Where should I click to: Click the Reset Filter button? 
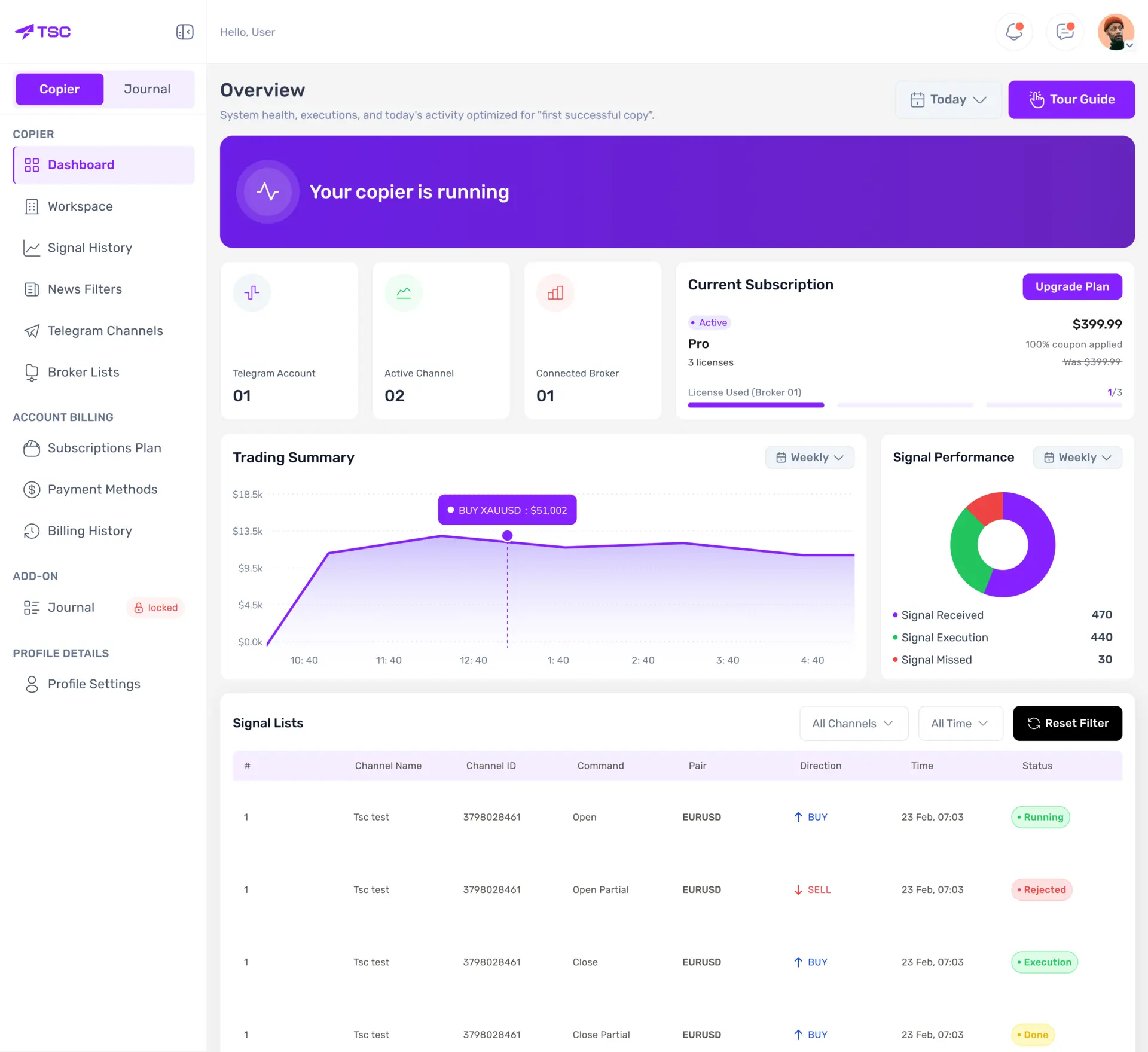(1067, 724)
